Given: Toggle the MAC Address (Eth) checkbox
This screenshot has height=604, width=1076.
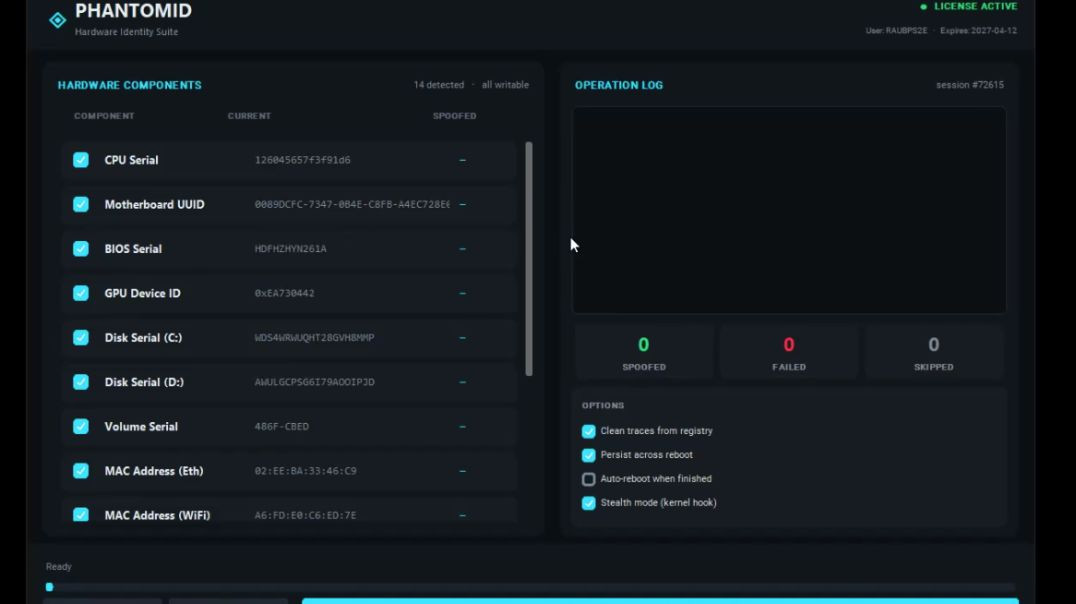Looking at the screenshot, I should tap(81, 471).
